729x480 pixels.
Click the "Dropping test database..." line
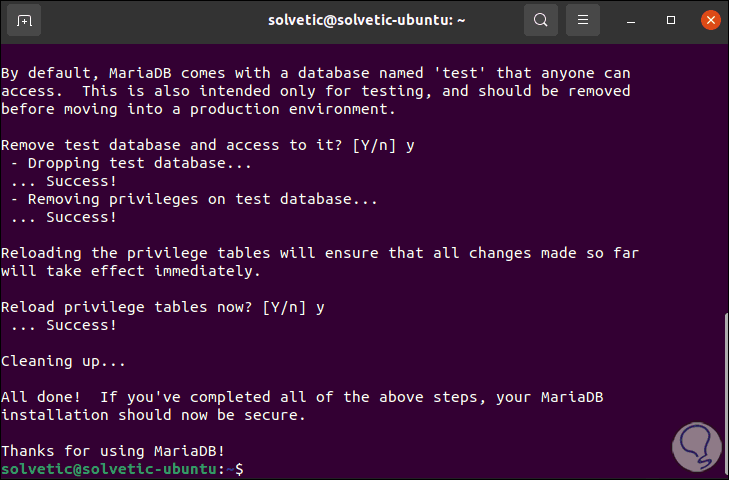(132, 163)
